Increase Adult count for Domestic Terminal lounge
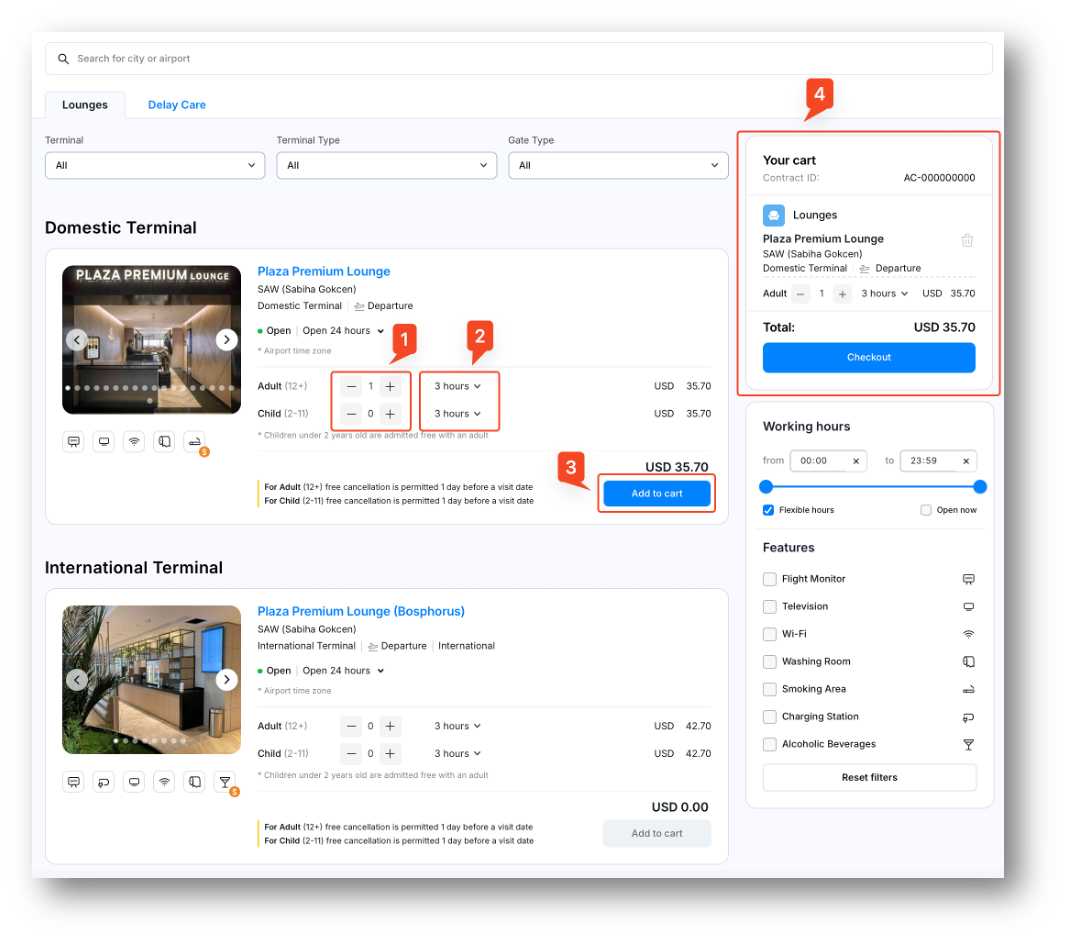The image size is (1066, 940). 390,386
